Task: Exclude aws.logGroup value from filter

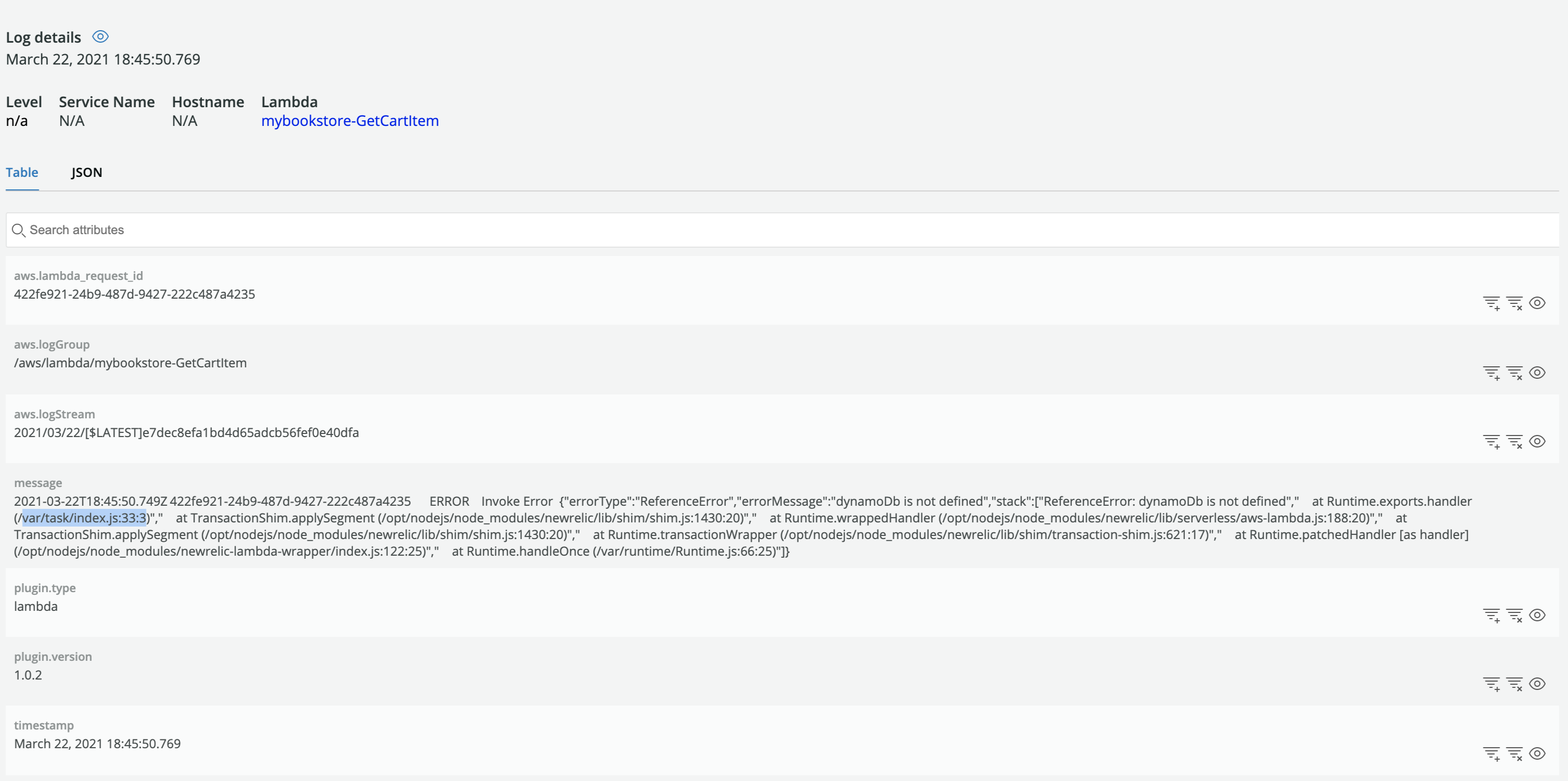Action: tap(1514, 373)
